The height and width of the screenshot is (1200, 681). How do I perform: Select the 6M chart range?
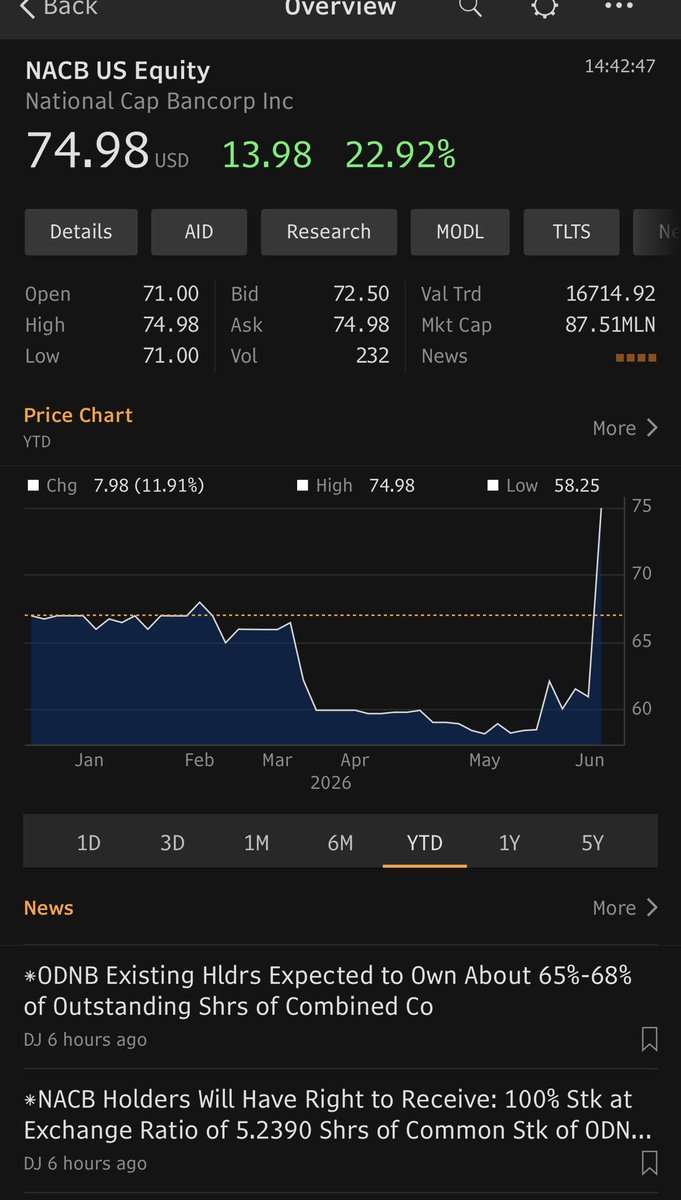(340, 842)
